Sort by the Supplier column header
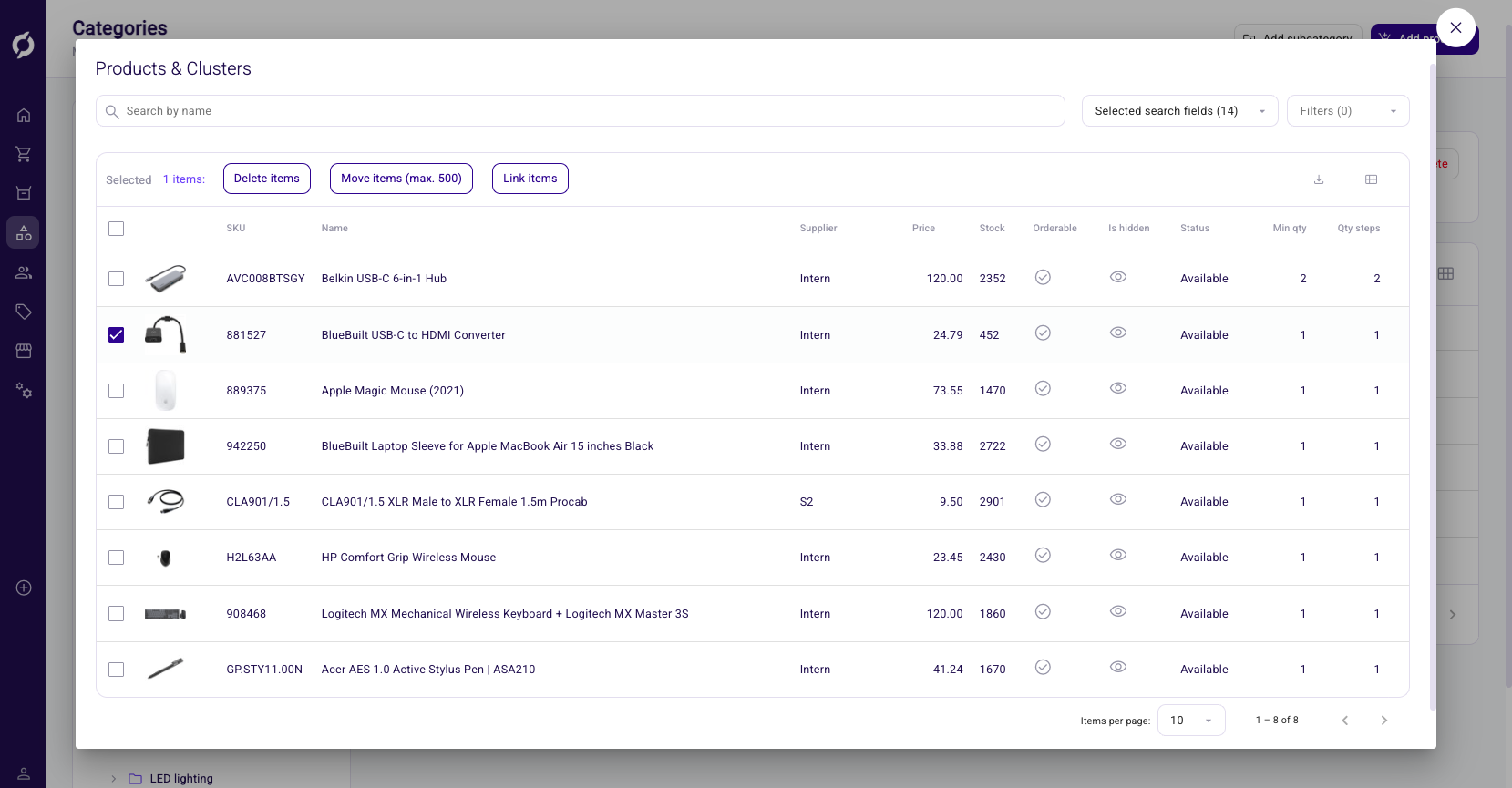 pos(818,229)
